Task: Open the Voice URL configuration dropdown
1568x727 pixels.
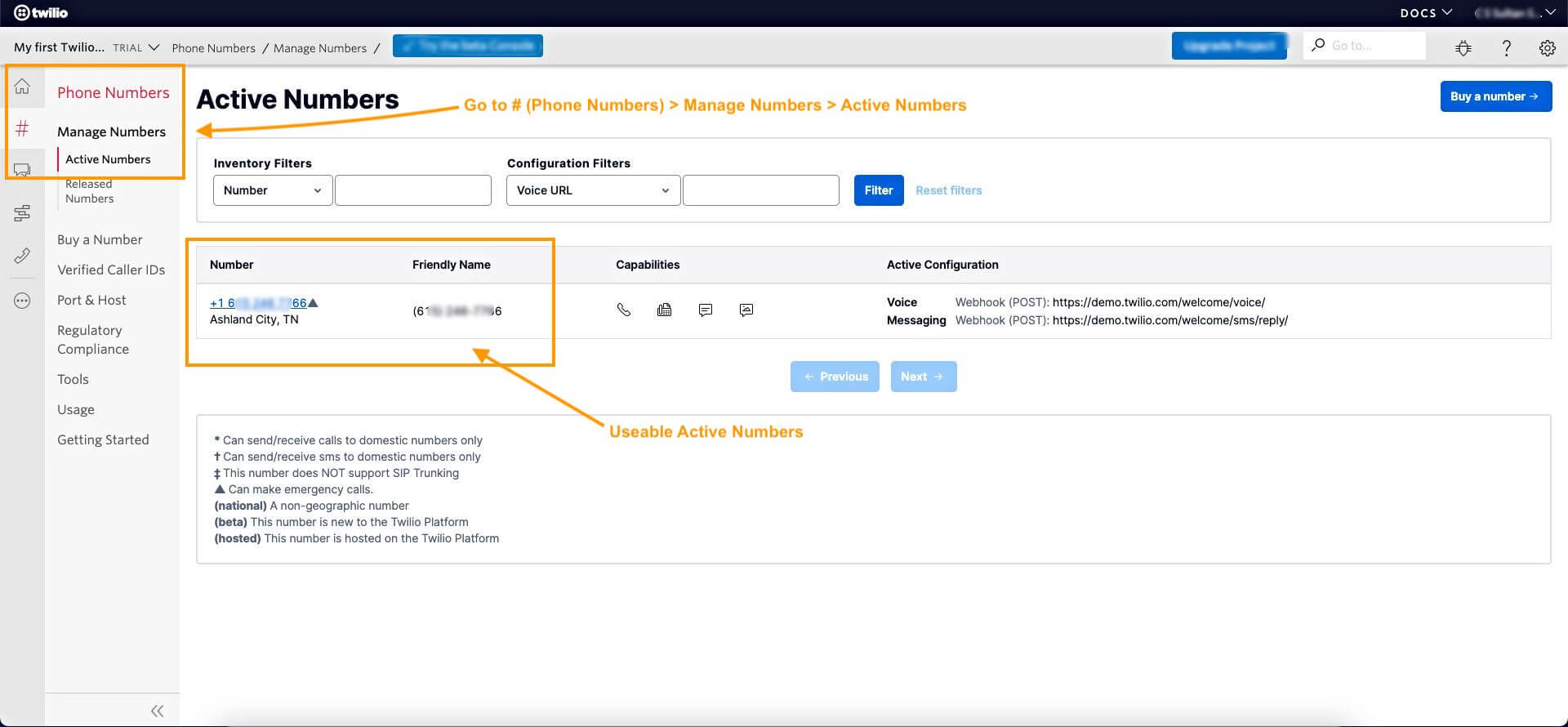Action: (x=593, y=190)
